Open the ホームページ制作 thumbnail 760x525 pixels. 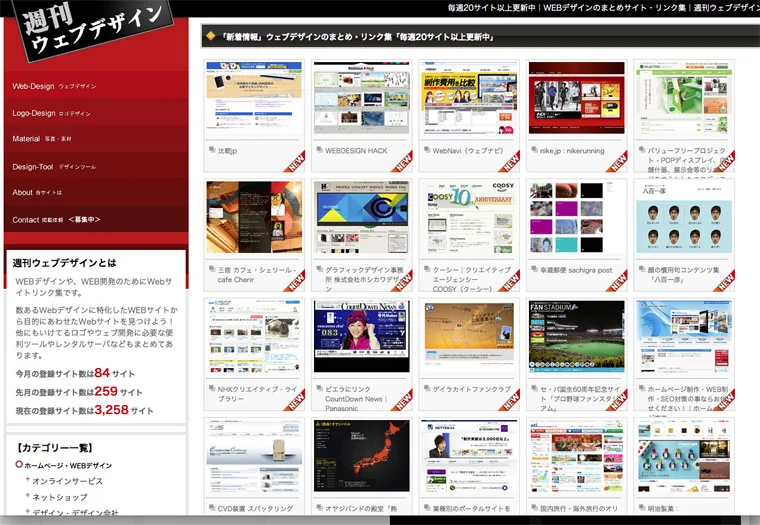683,336
